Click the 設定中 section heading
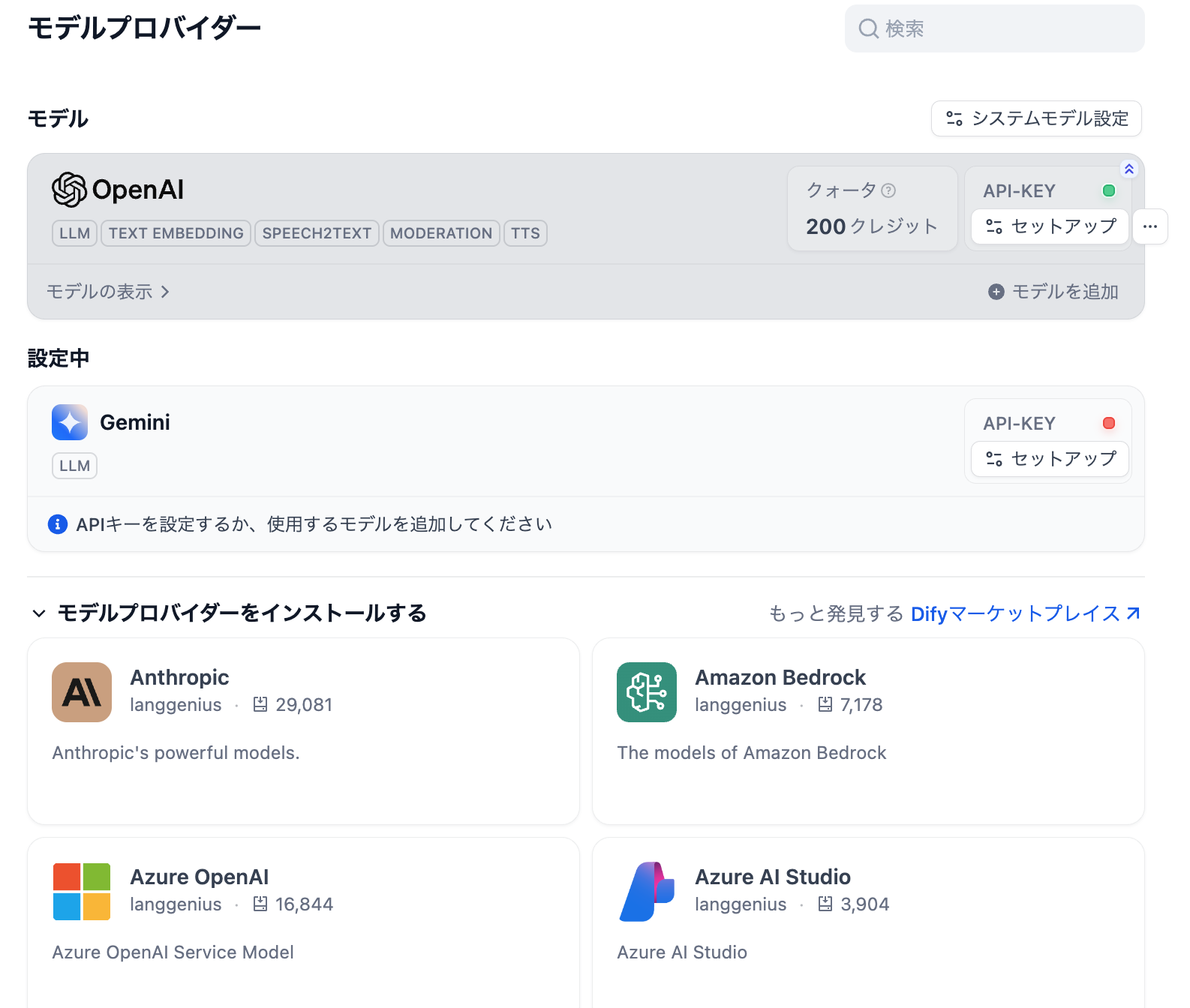1190x1008 pixels. [59, 358]
